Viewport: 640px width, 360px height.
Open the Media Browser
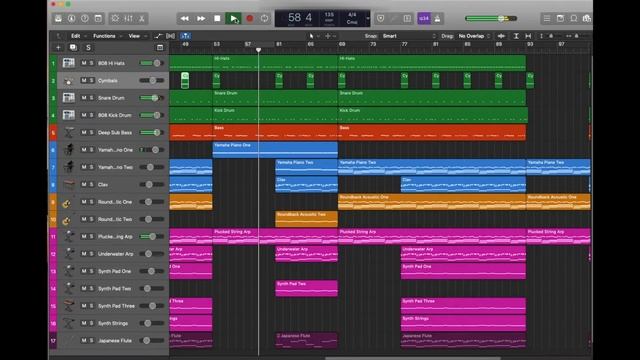[587, 18]
